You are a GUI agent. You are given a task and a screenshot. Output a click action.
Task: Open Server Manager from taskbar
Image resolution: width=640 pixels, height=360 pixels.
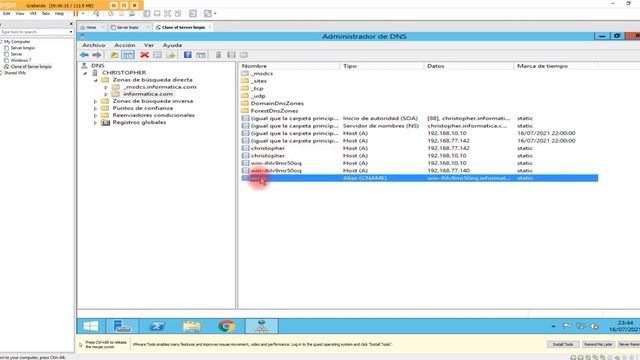click(x=122, y=326)
